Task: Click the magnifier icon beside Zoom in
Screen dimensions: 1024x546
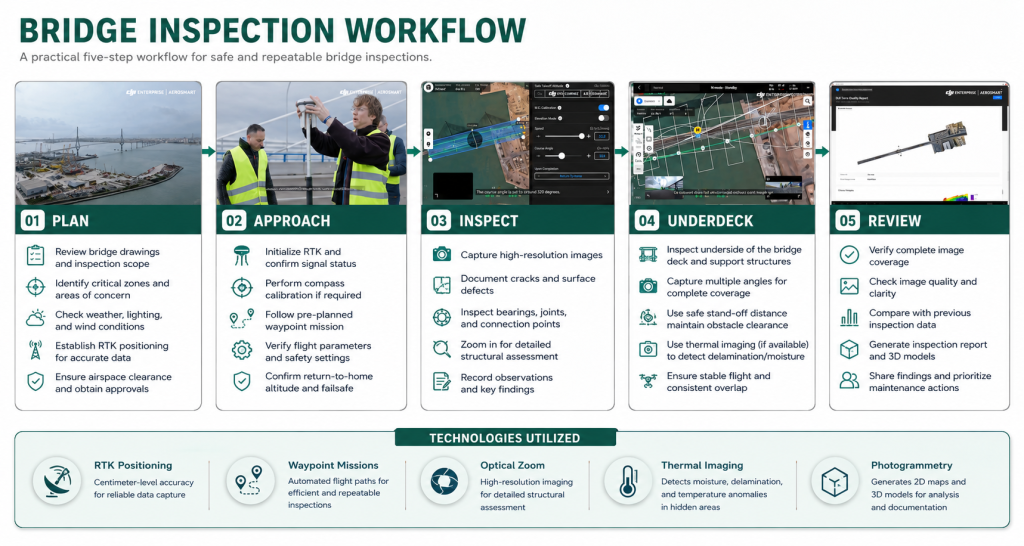Action: [441, 349]
